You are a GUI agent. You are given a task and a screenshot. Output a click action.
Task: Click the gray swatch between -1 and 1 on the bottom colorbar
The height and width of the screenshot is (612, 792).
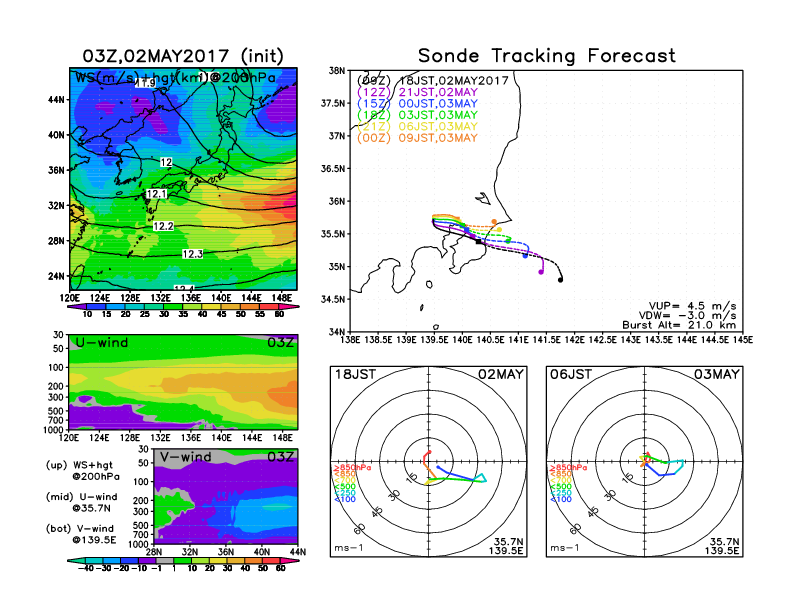pos(164,560)
